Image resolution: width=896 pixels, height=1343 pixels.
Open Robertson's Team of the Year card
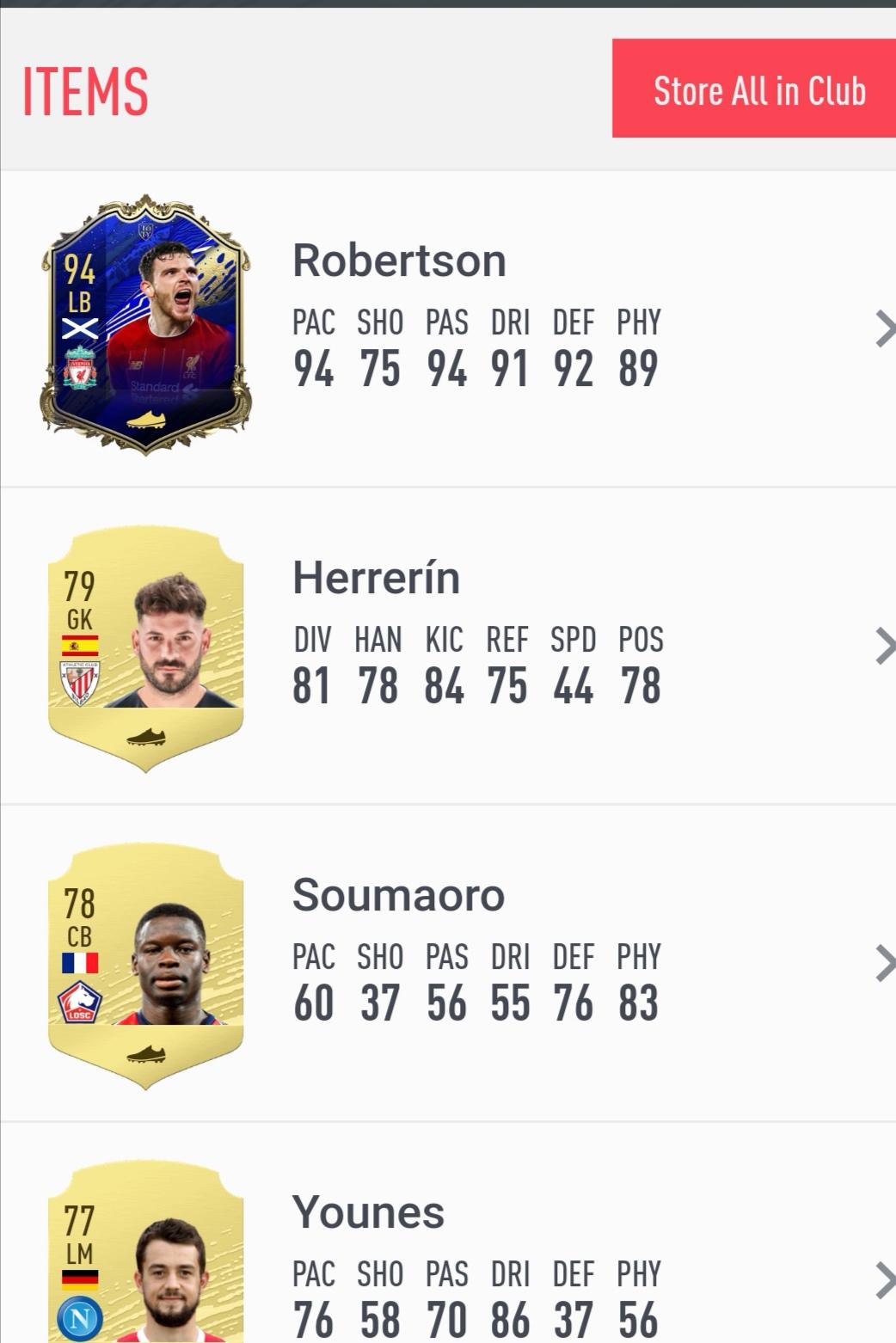tap(146, 324)
